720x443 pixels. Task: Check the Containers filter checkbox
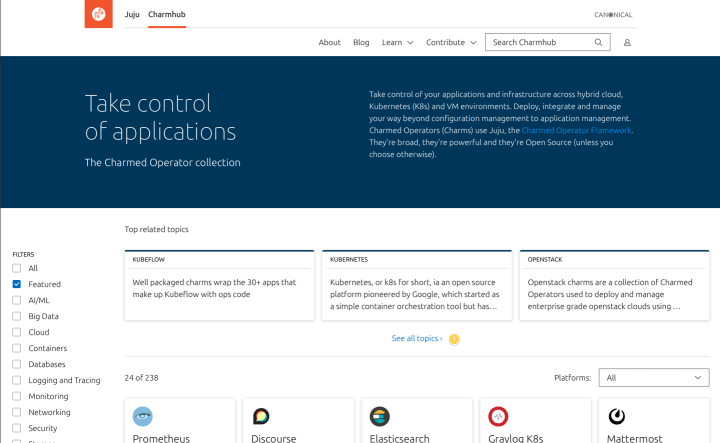pyautogui.click(x=17, y=348)
